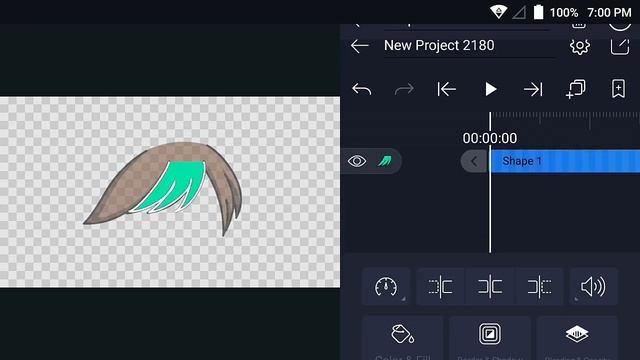Hide Shape 1 layer with the eye icon
The height and width of the screenshot is (360, 640).
[357, 161]
